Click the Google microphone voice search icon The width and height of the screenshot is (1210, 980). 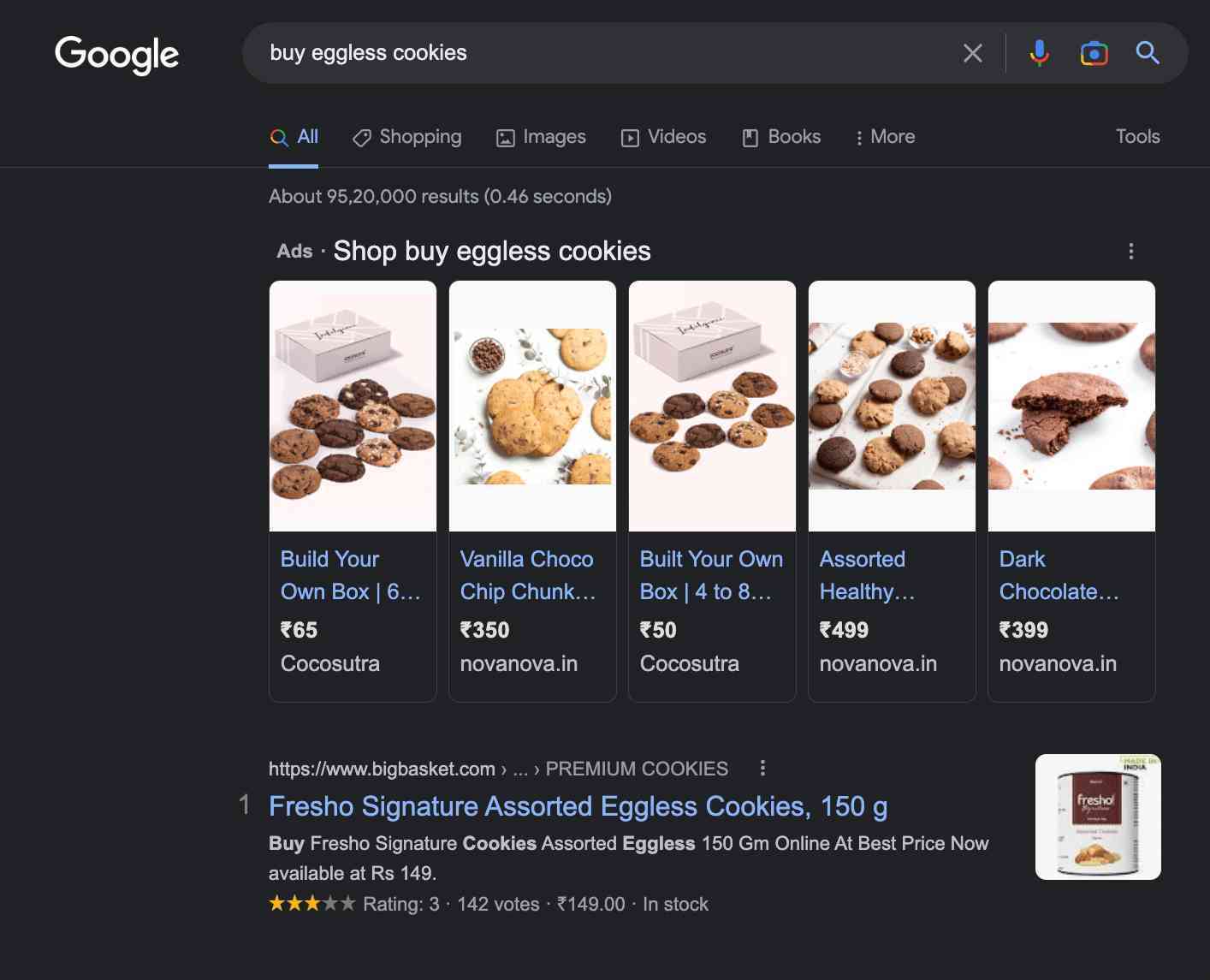[x=1038, y=53]
